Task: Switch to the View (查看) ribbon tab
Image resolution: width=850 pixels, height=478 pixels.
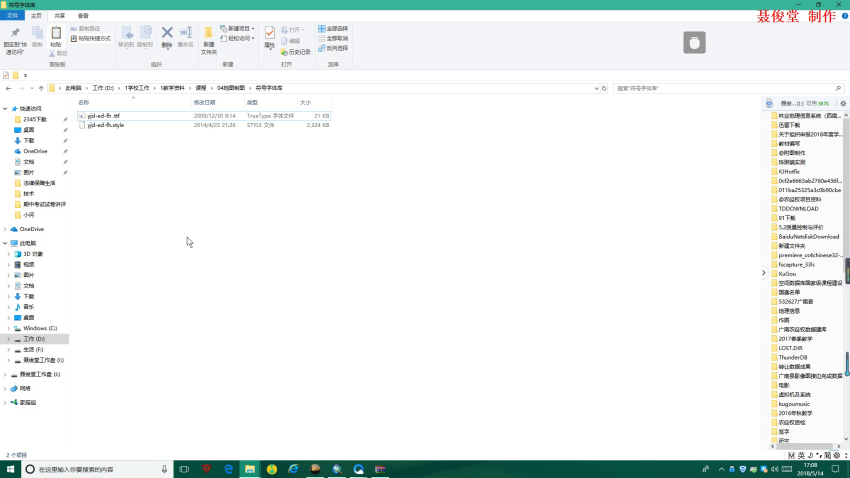Action: coord(83,16)
